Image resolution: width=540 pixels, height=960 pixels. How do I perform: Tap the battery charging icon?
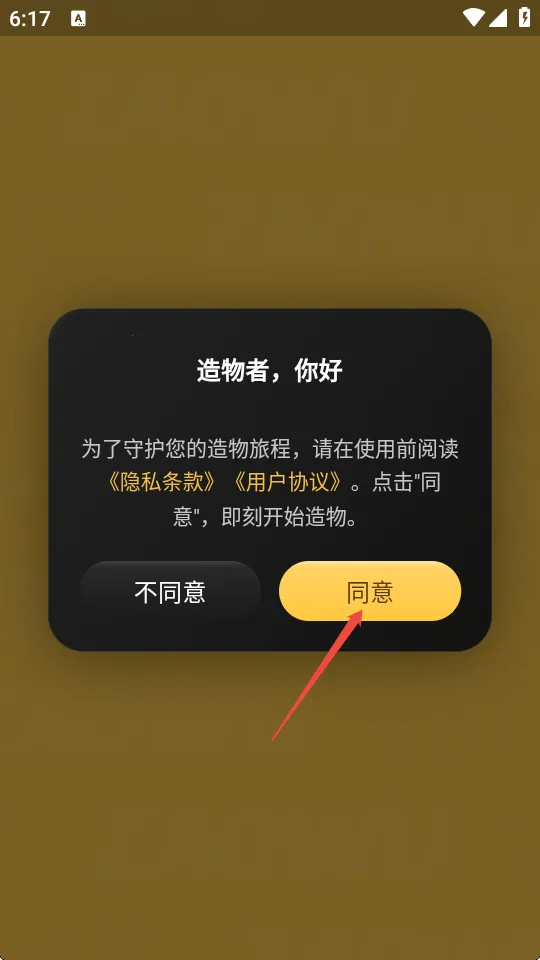pos(525,17)
